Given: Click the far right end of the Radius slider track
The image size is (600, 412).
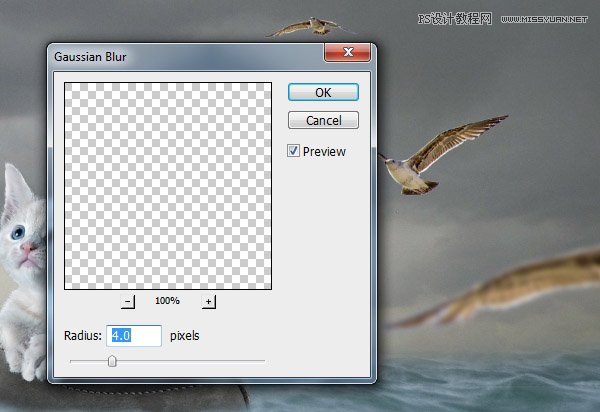Looking at the screenshot, I should pyautogui.click(x=263, y=360).
